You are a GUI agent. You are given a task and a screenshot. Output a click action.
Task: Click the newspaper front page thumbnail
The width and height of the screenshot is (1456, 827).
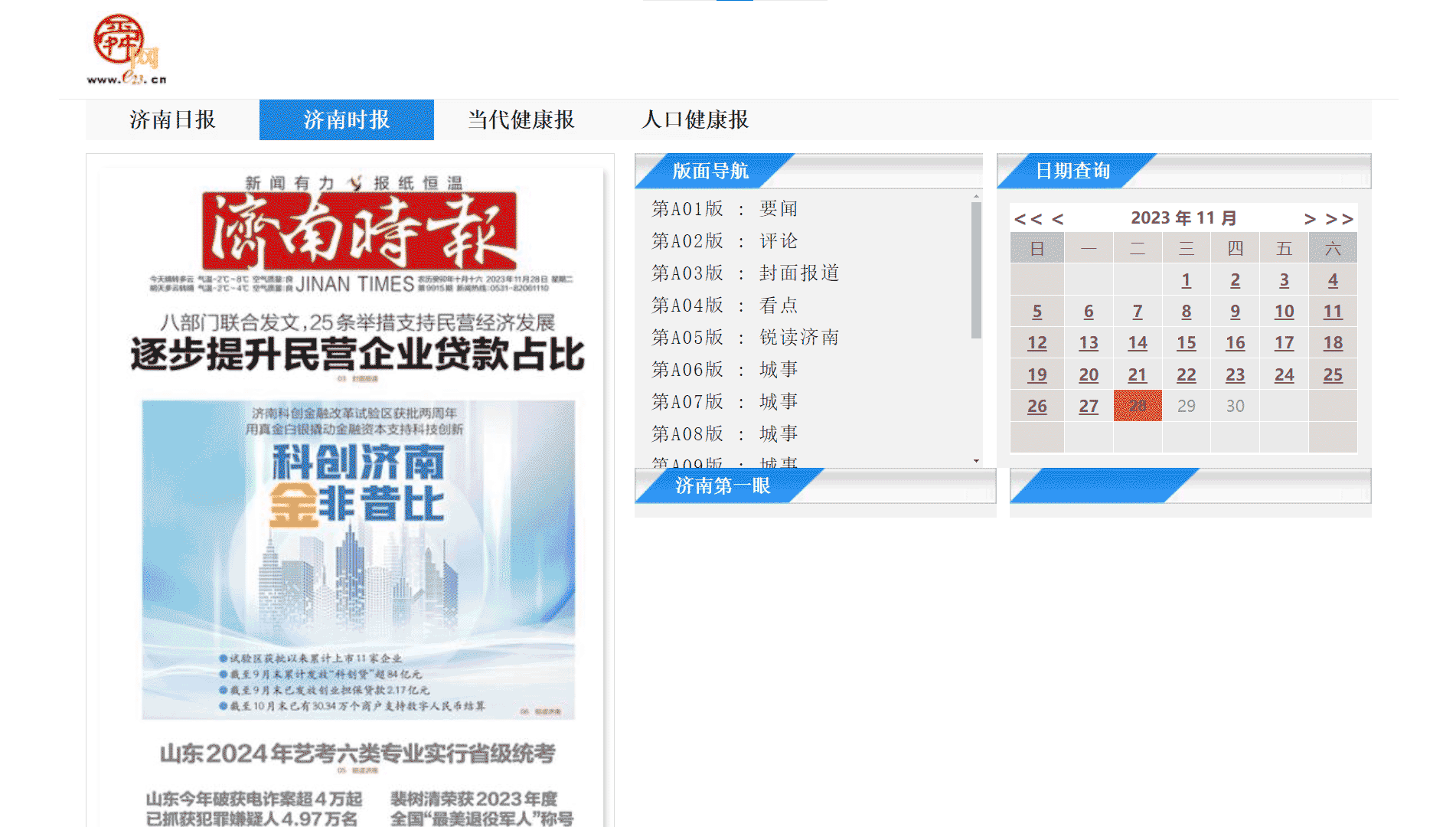point(351,496)
